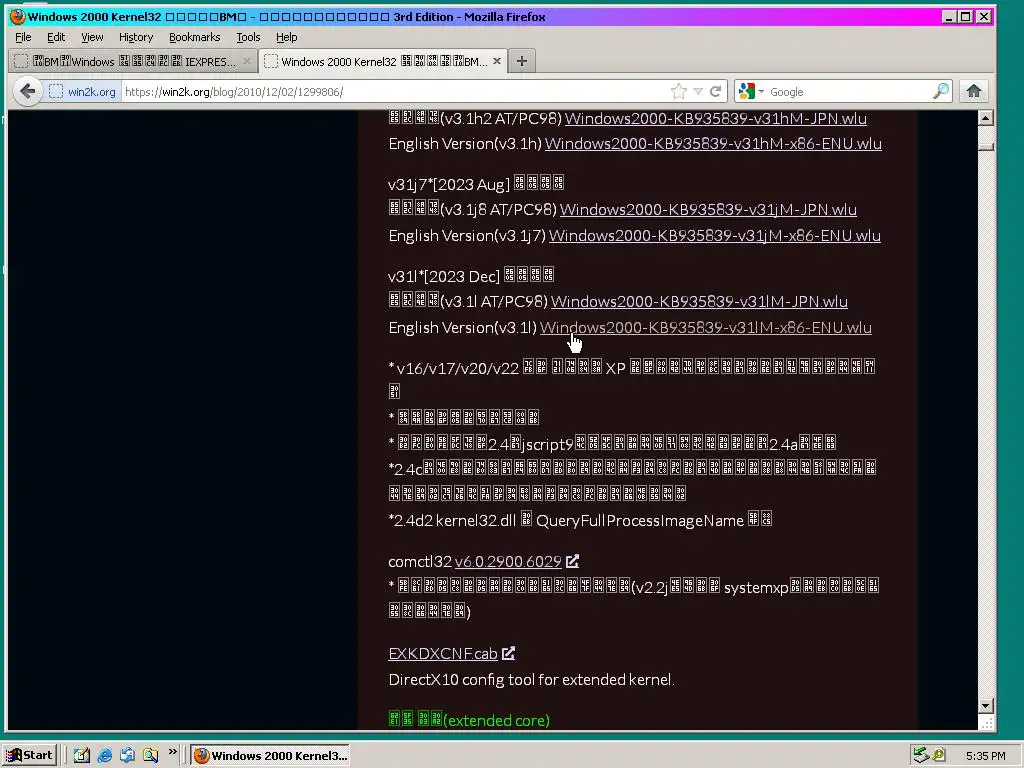The width and height of the screenshot is (1024, 768).
Task: Open a new tab with plus button
Action: pos(521,61)
